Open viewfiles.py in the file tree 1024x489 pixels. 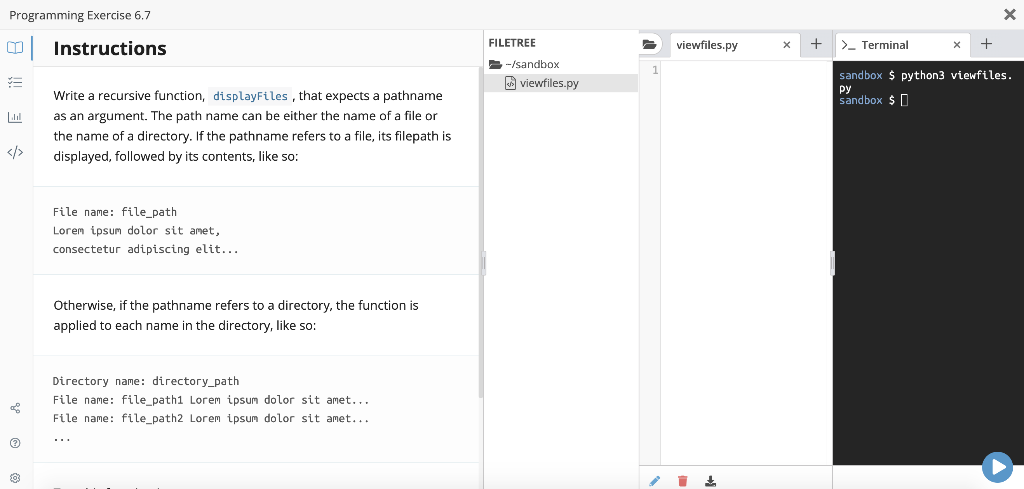549,83
